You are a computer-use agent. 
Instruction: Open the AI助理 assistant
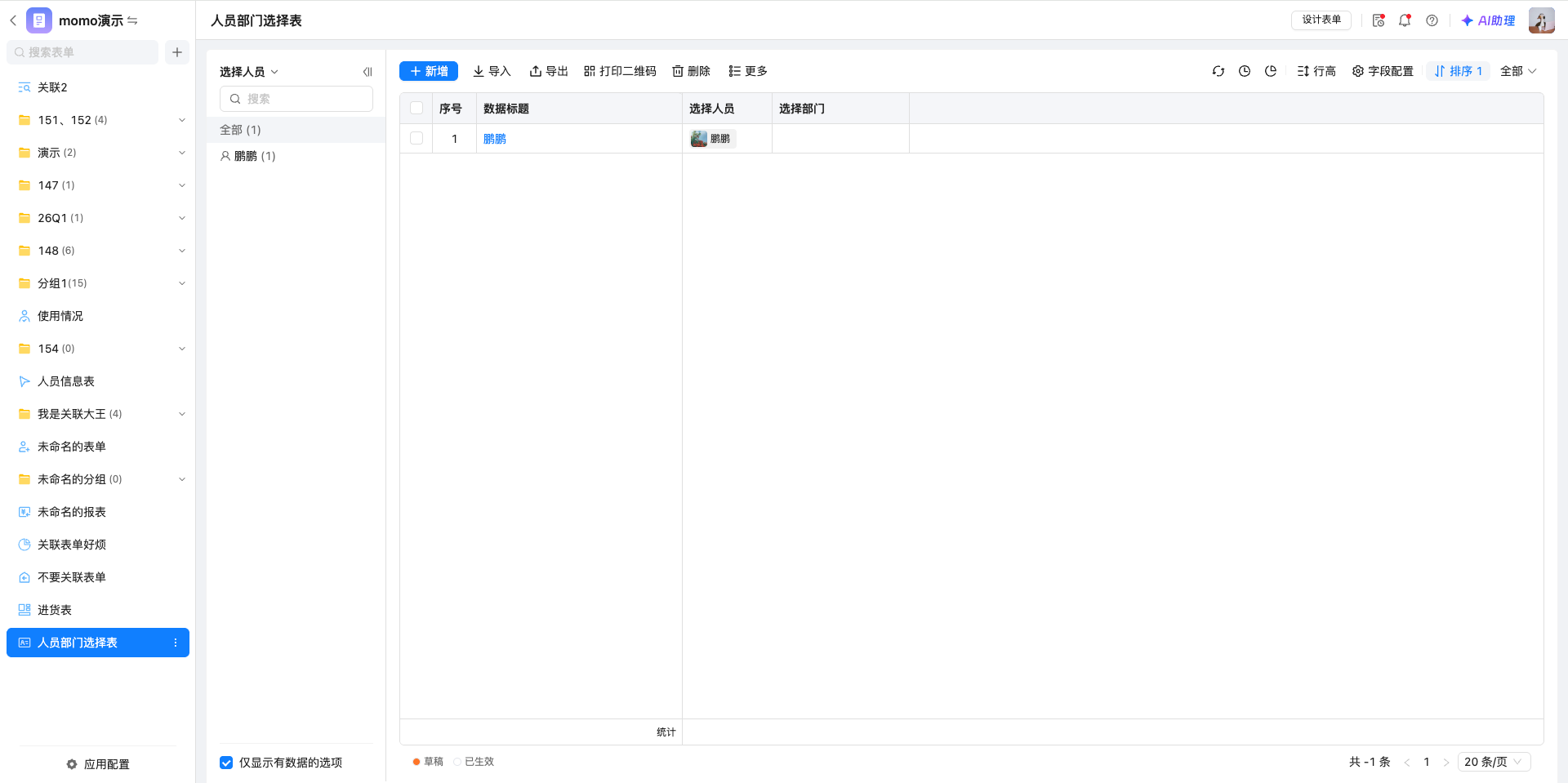click(1488, 20)
